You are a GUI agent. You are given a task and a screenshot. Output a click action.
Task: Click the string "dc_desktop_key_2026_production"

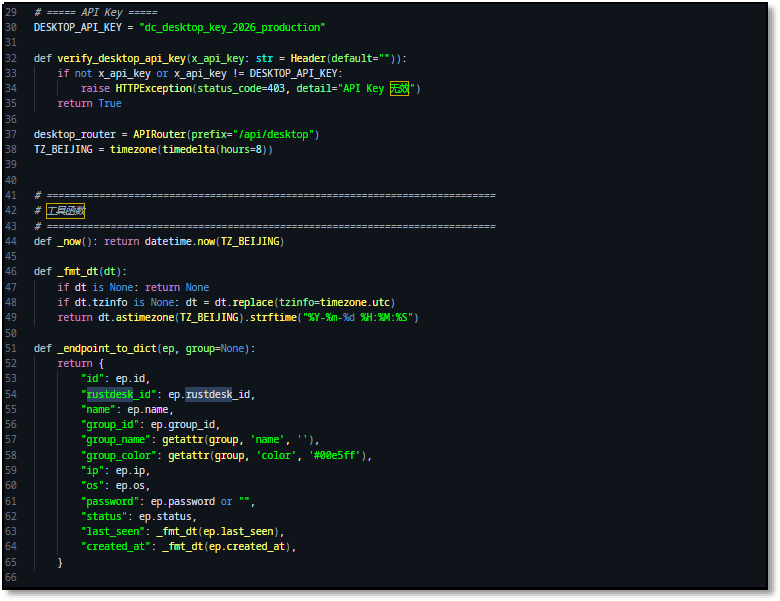pyautogui.click(x=232, y=27)
